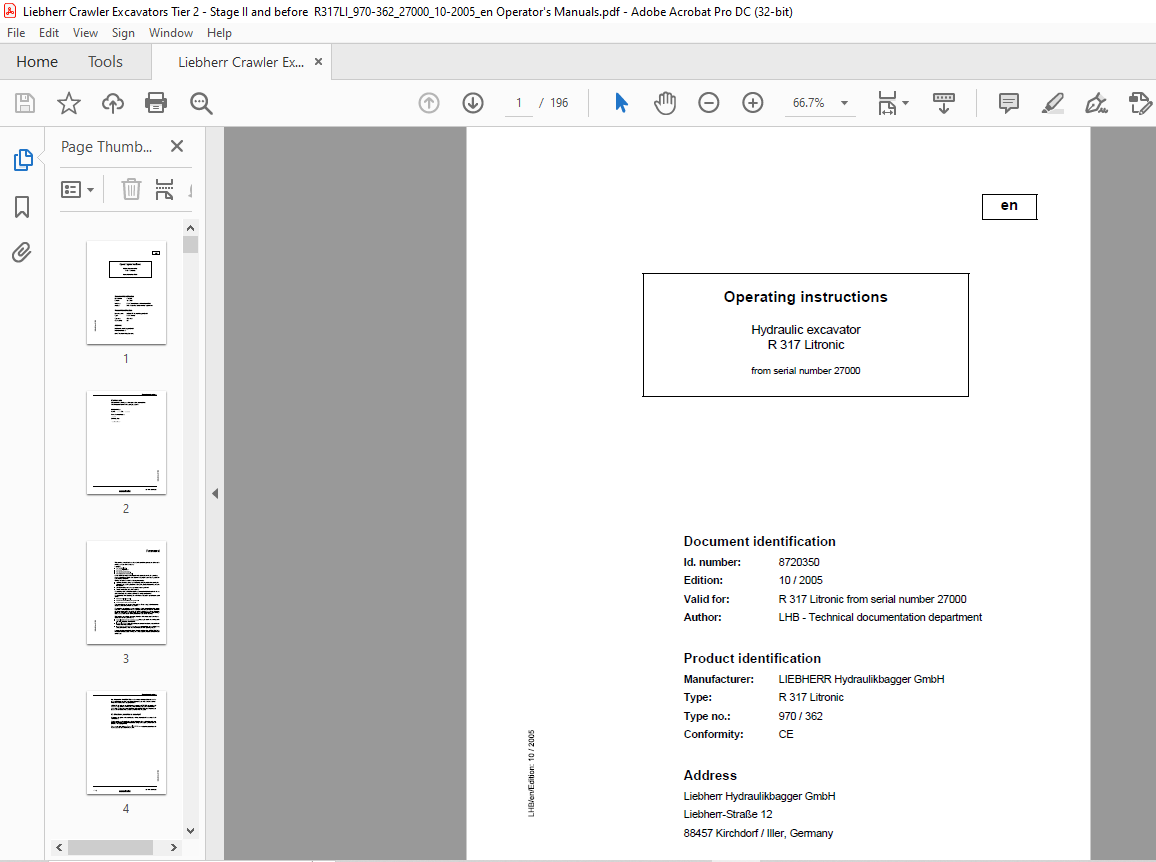
Task: Click the Fit page width icon
Action: tap(887, 103)
